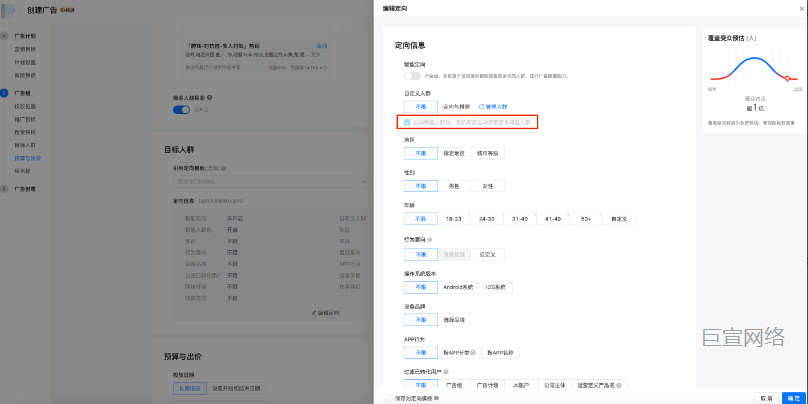Select Android系统 option
The width and height of the screenshot is (808, 404).
pyautogui.click(x=458, y=288)
